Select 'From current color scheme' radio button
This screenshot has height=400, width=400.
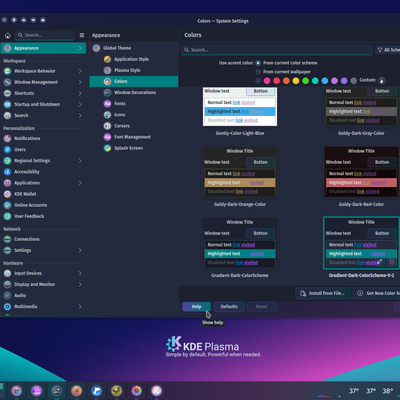coord(258,63)
